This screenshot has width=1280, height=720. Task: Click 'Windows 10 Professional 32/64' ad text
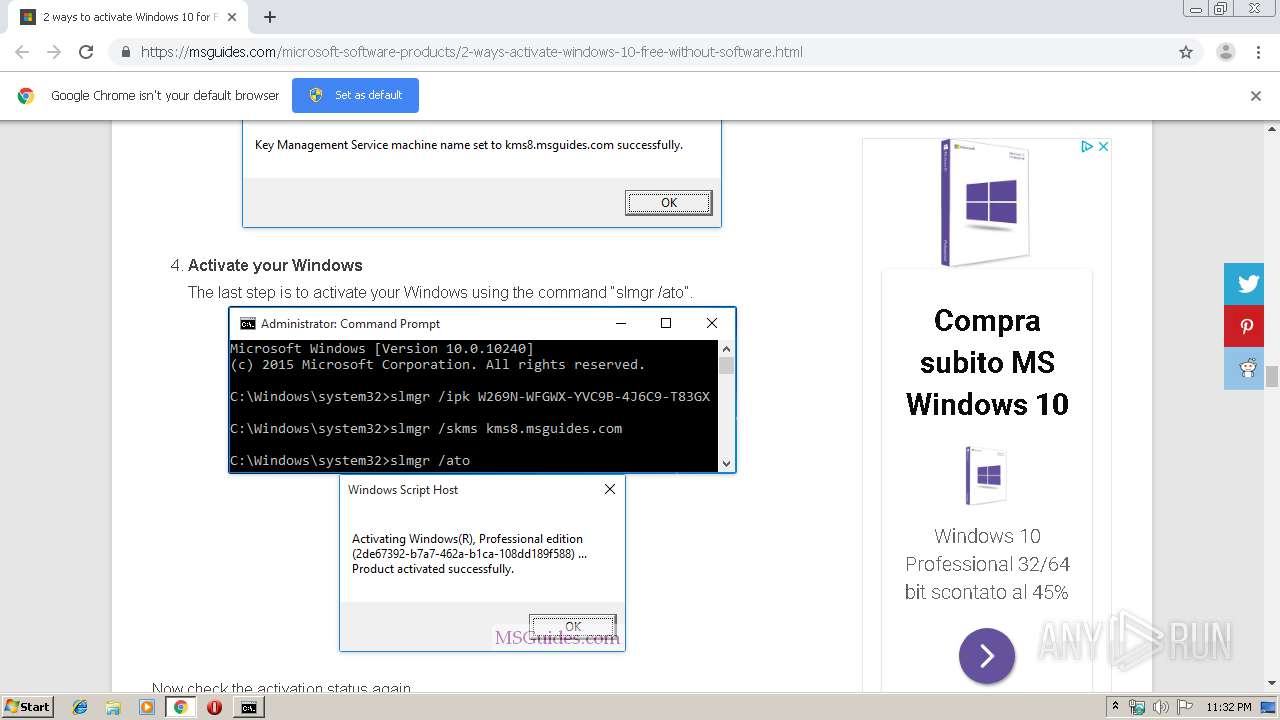coord(987,564)
